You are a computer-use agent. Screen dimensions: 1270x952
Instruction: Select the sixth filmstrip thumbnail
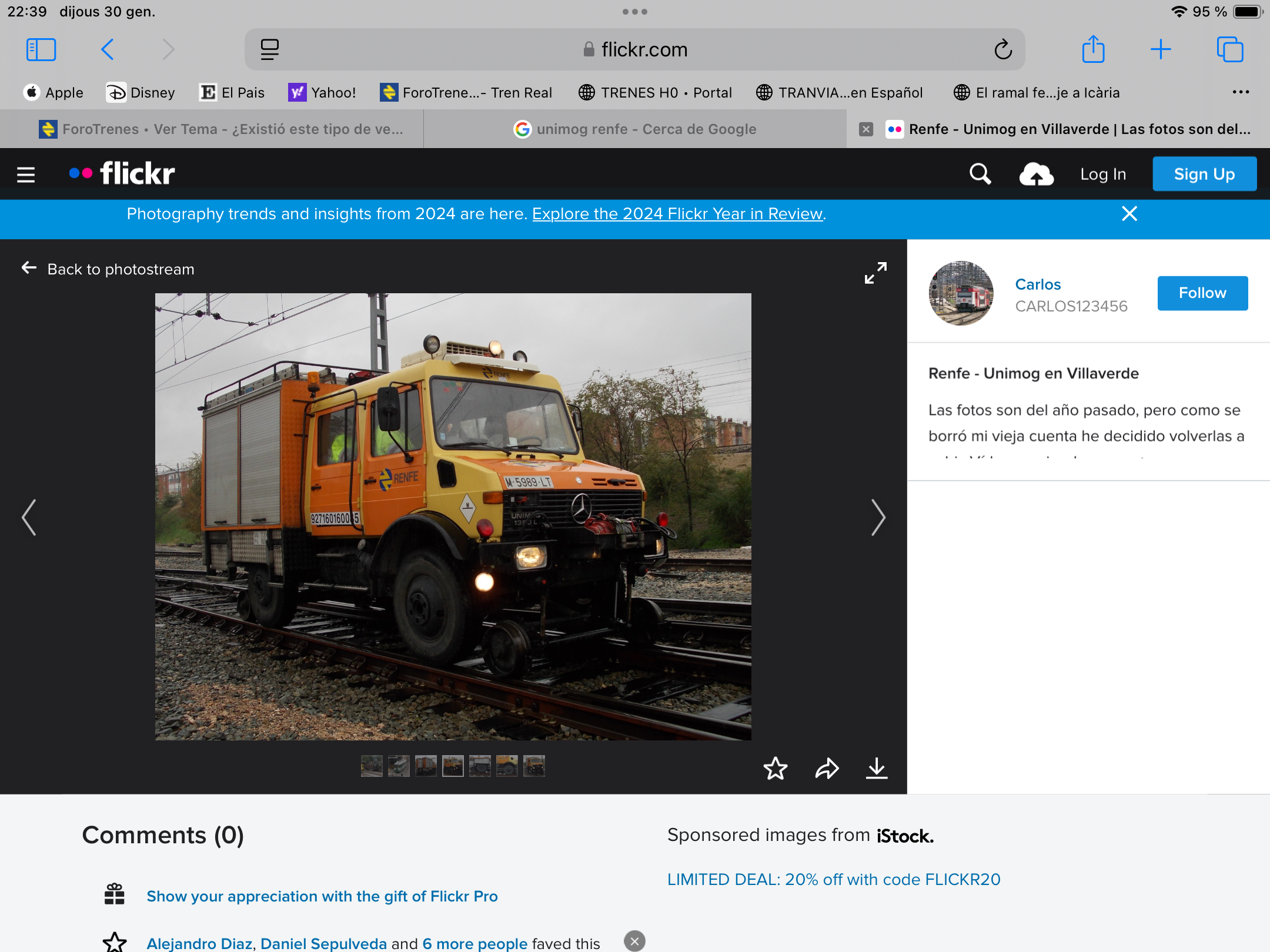point(507,766)
